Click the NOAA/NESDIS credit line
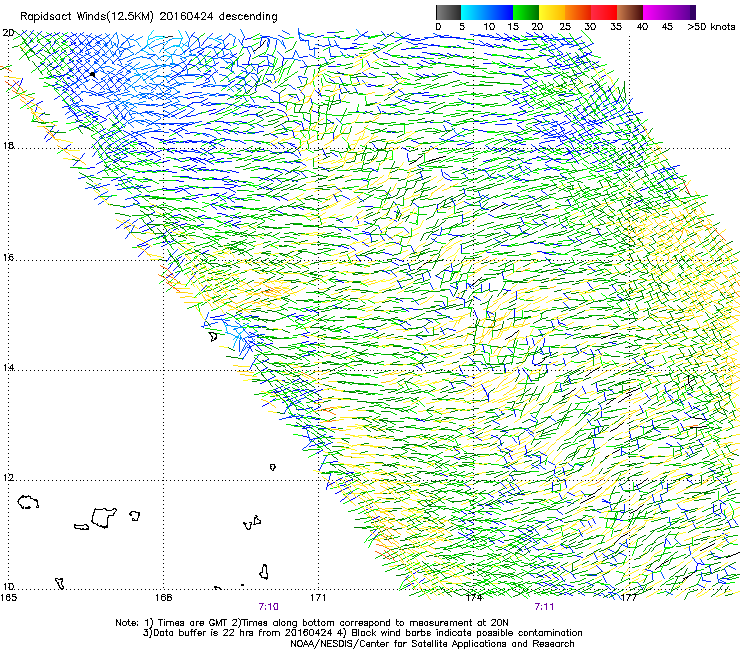This screenshot has width=740, height=650. coord(432,644)
